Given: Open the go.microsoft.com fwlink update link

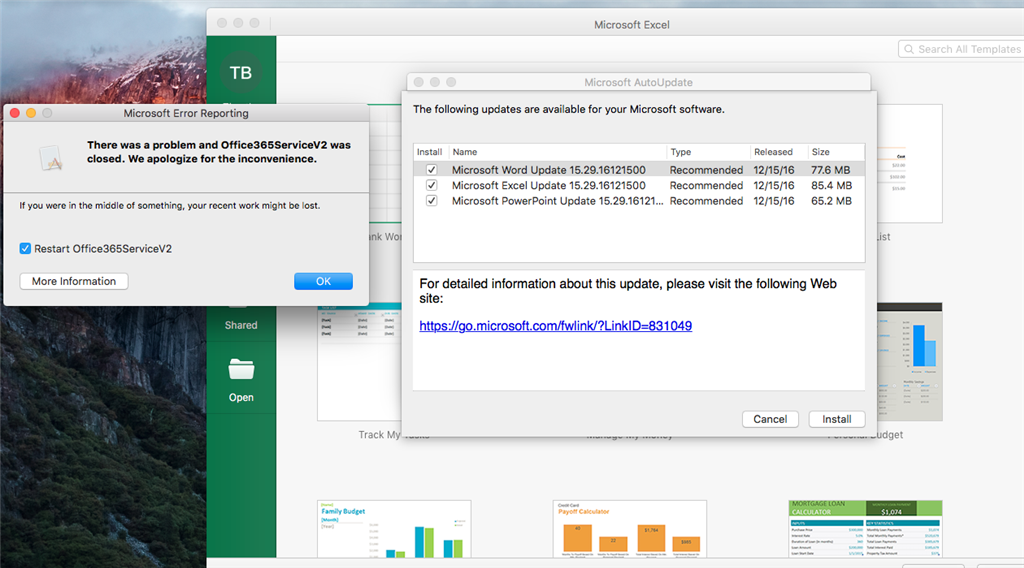Looking at the screenshot, I should pyautogui.click(x=556, y=326).
